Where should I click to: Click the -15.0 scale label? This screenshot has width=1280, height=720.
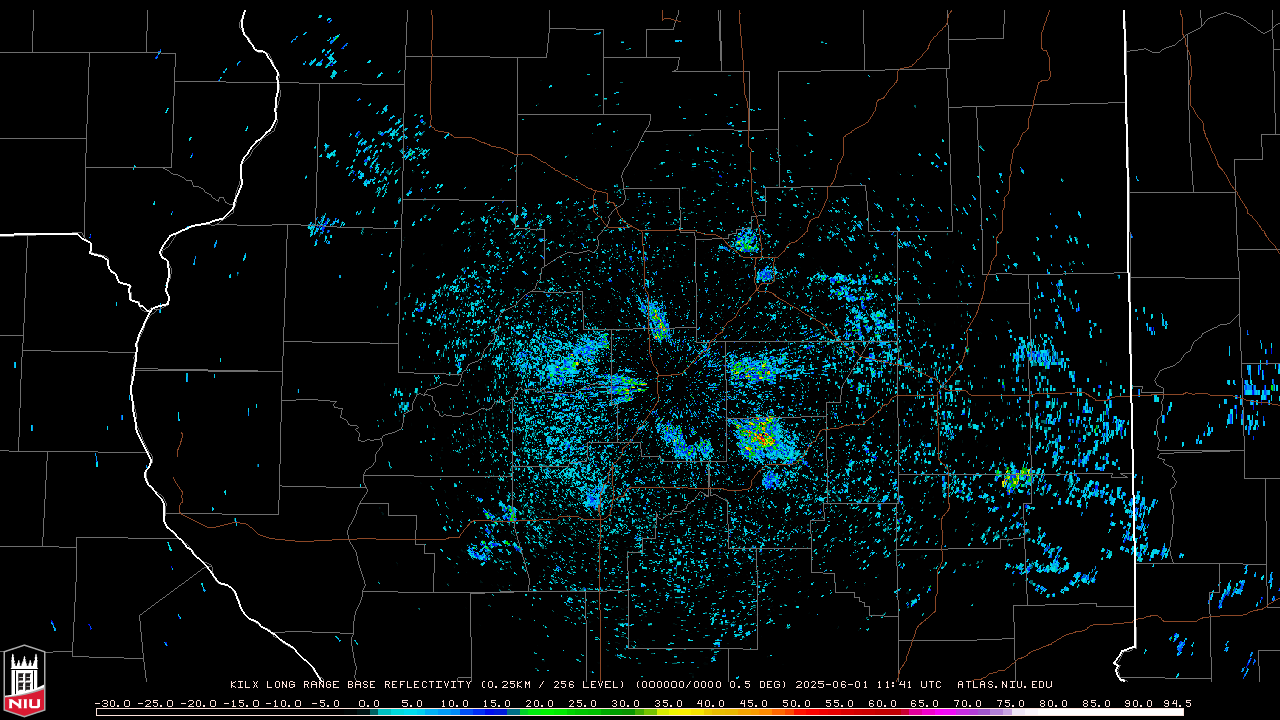pos(242,704)
